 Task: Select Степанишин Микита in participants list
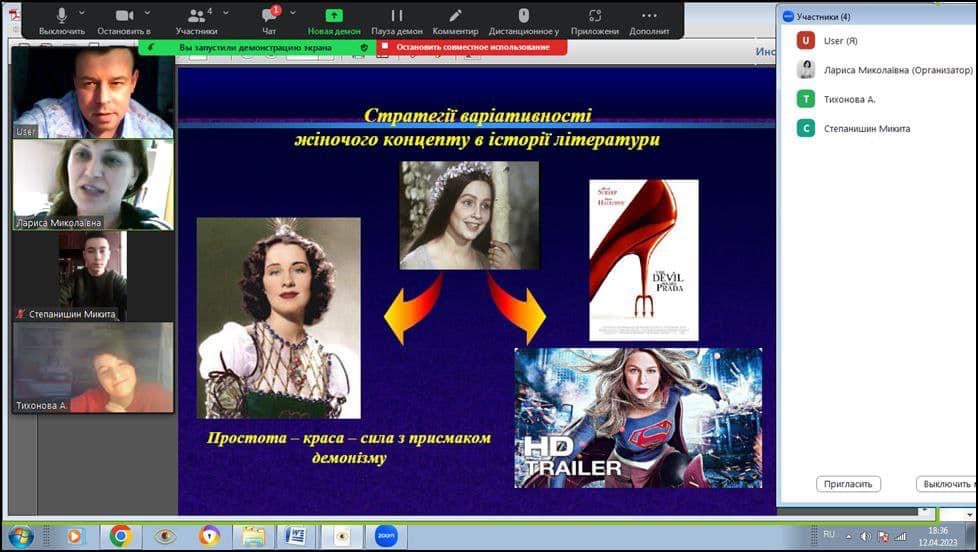coord(866,128)
